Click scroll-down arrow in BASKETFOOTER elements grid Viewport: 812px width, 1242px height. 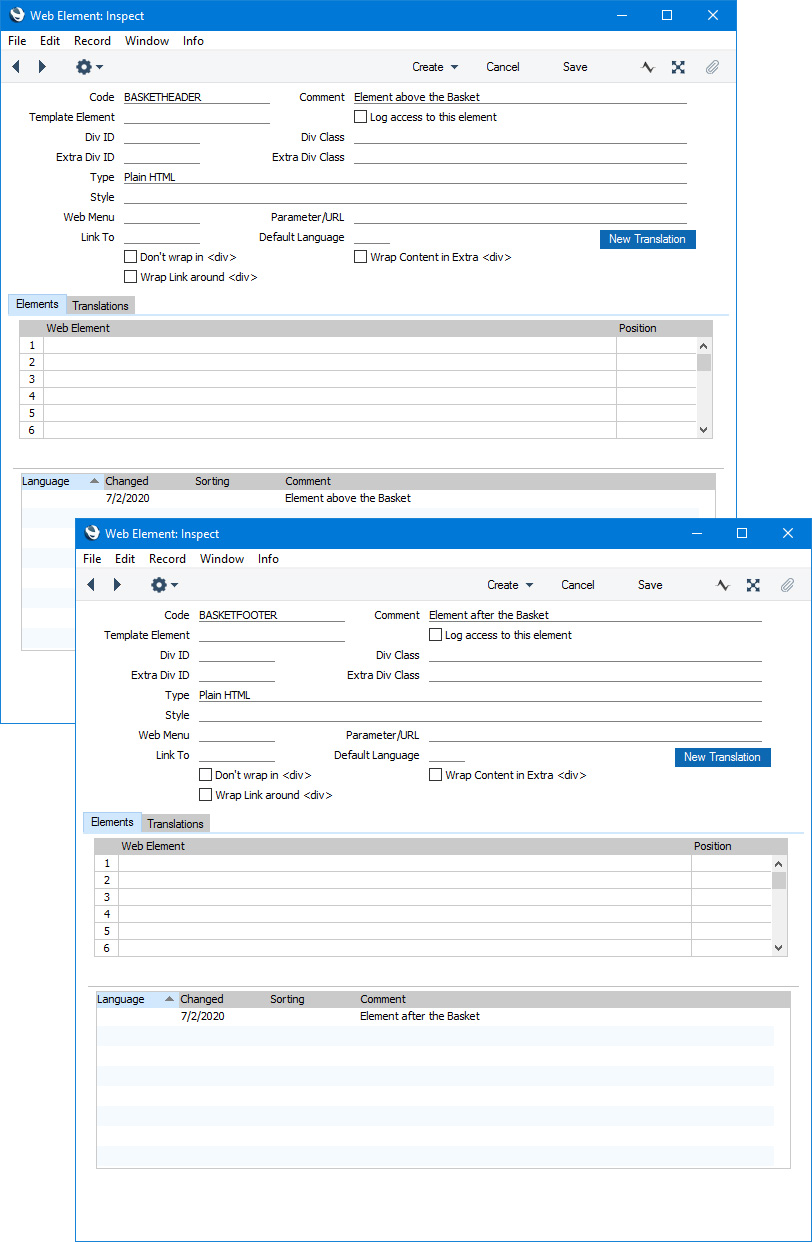[779, 947]
